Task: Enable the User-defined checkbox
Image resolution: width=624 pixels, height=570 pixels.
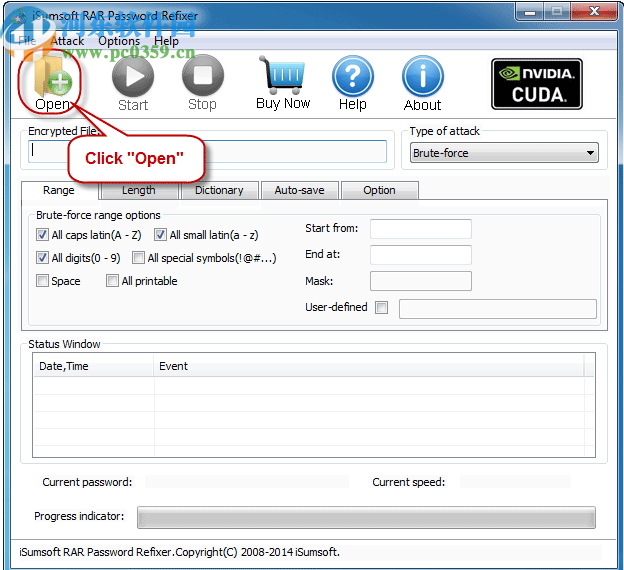Action: click(381, 307)
